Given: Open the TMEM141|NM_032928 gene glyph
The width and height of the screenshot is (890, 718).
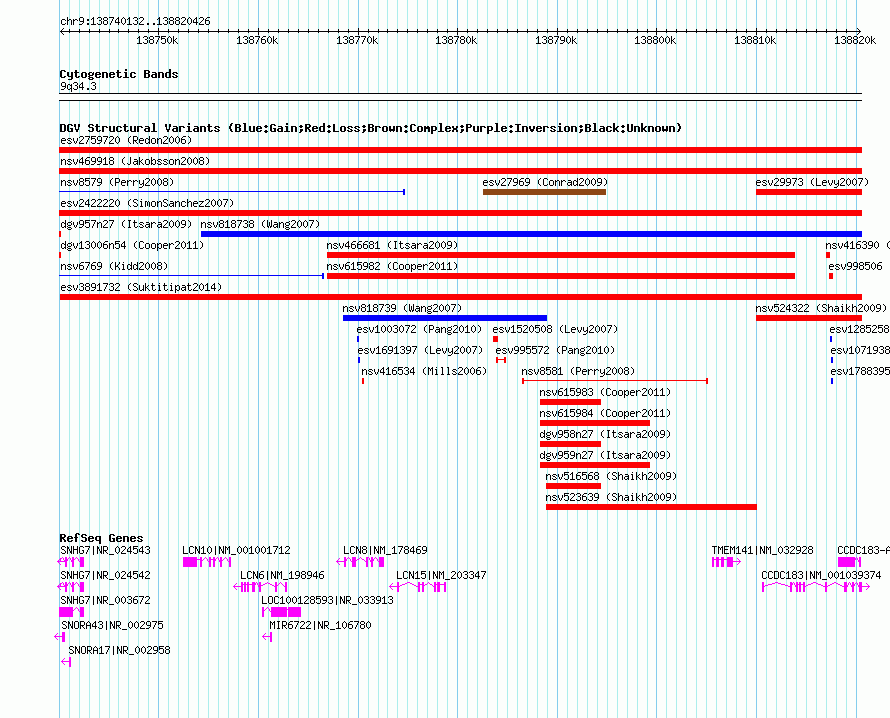Looking at the screenshot, I should point(726,562).
